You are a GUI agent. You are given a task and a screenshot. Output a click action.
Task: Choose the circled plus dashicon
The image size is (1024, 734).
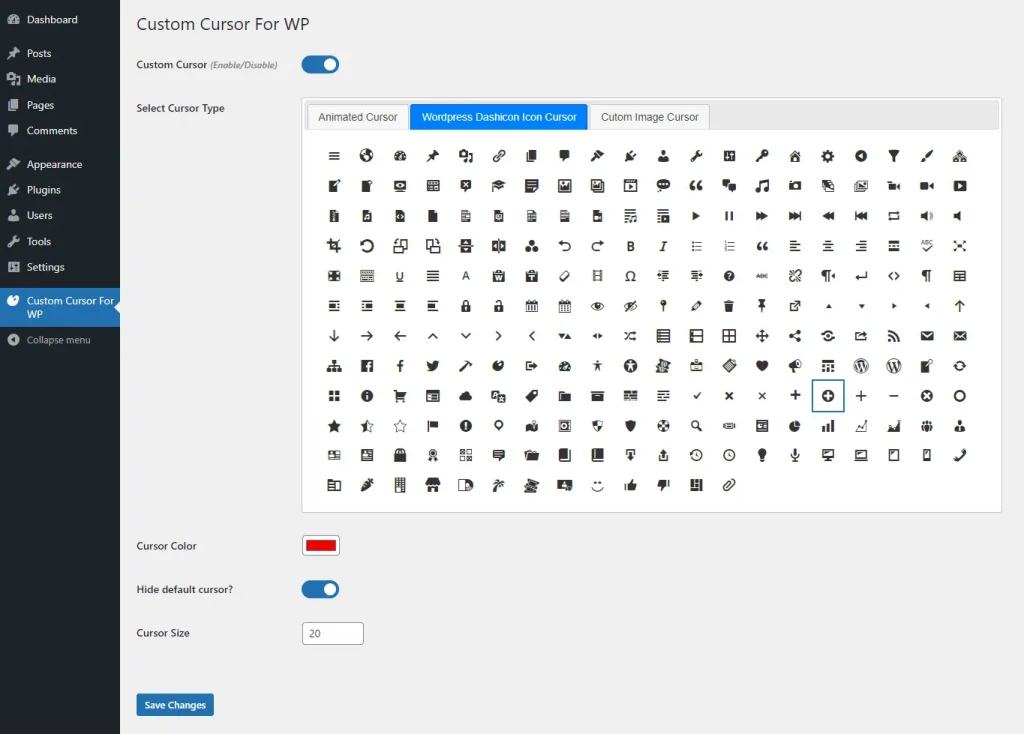click(x=827, y=396)
